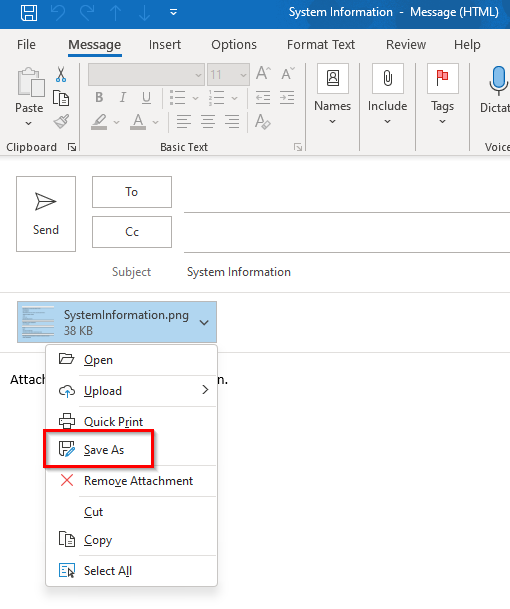
Task: Align text right
Action: pos(232,122)
